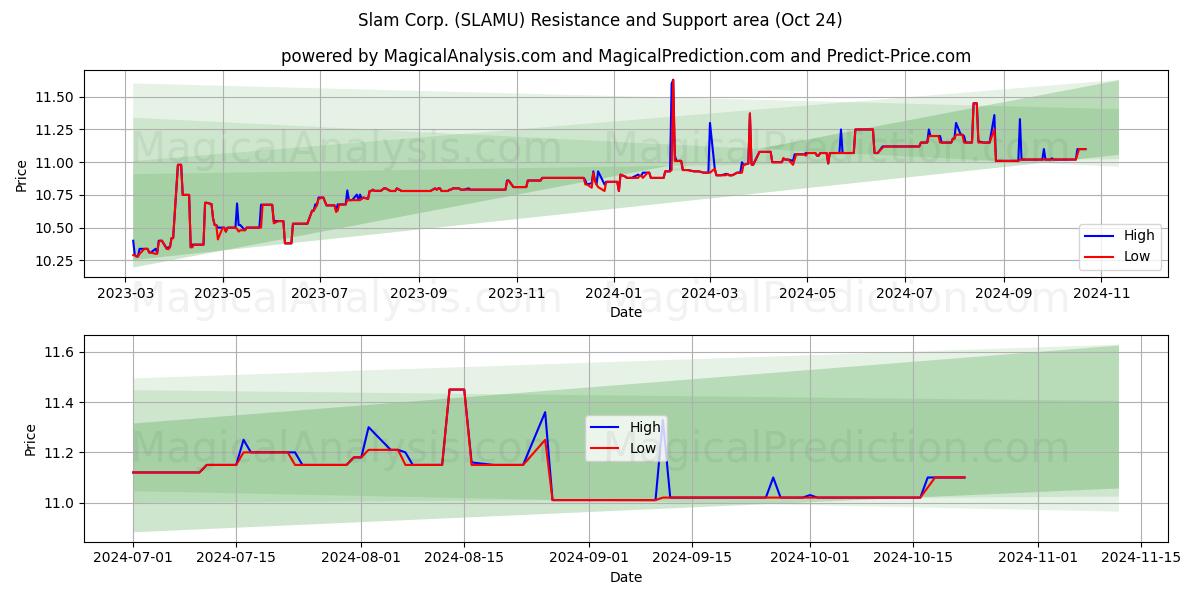Click the chart title 'Slam Corp. (SLAMU) Resistance and Support area (Oct 24)'

[x=600, y=20]
